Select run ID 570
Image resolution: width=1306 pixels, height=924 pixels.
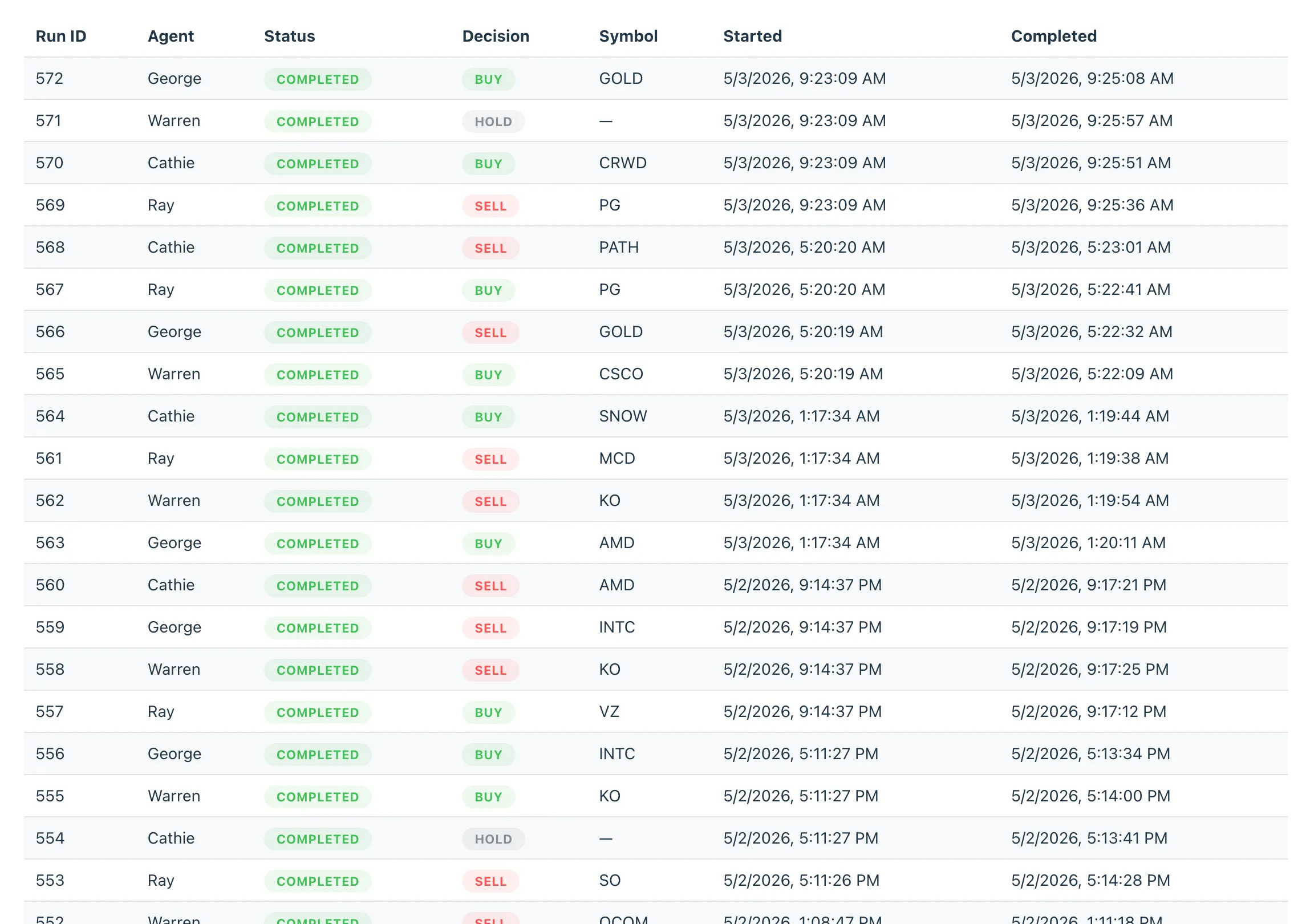[x=49, y=163]
